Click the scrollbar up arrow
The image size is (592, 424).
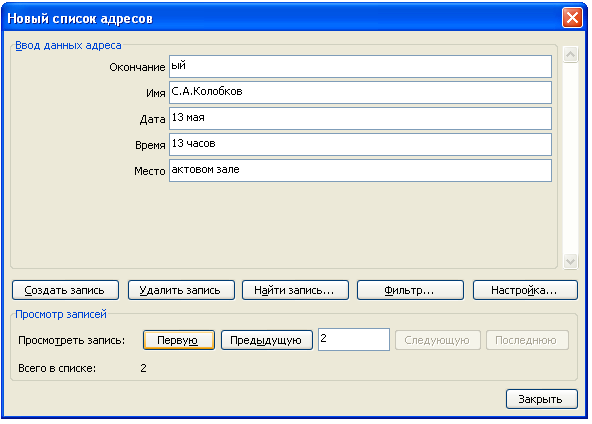[570, 55]
